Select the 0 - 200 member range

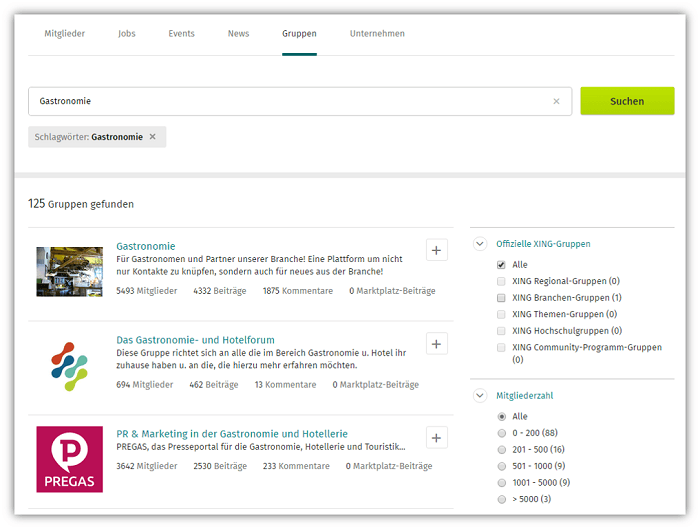coord(501,433)
